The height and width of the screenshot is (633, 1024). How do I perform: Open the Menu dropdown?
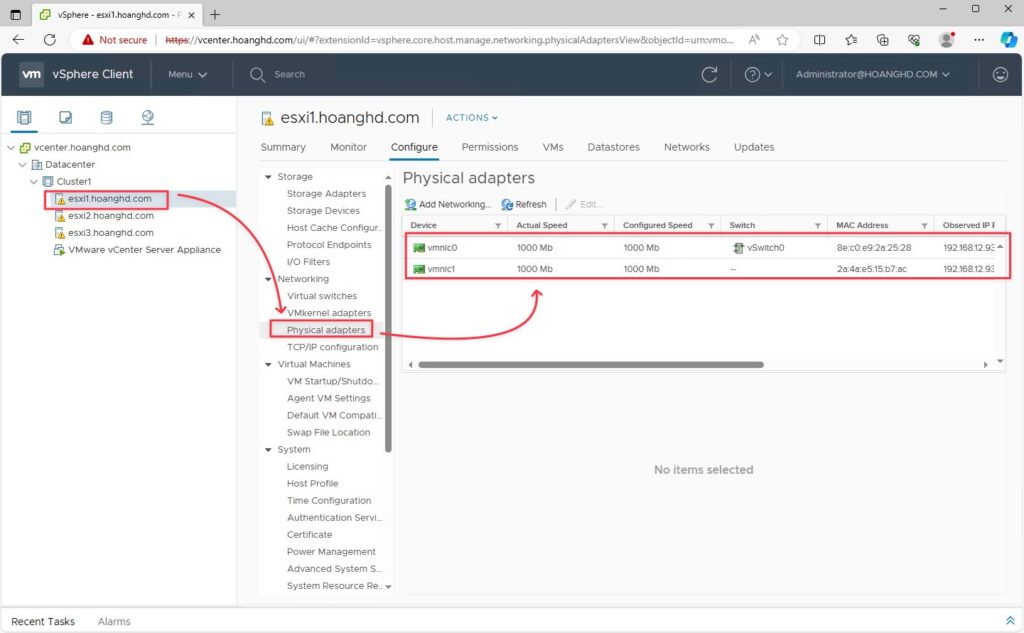187,74
